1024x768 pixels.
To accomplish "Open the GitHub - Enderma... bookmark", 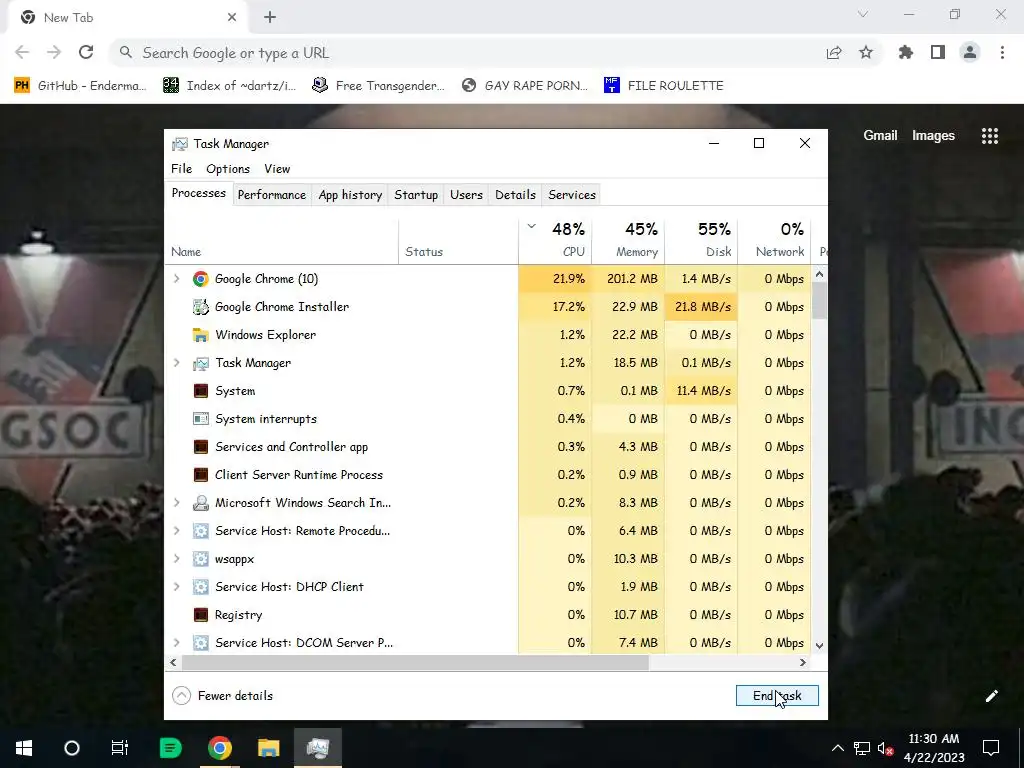I will tap(80, 86).
